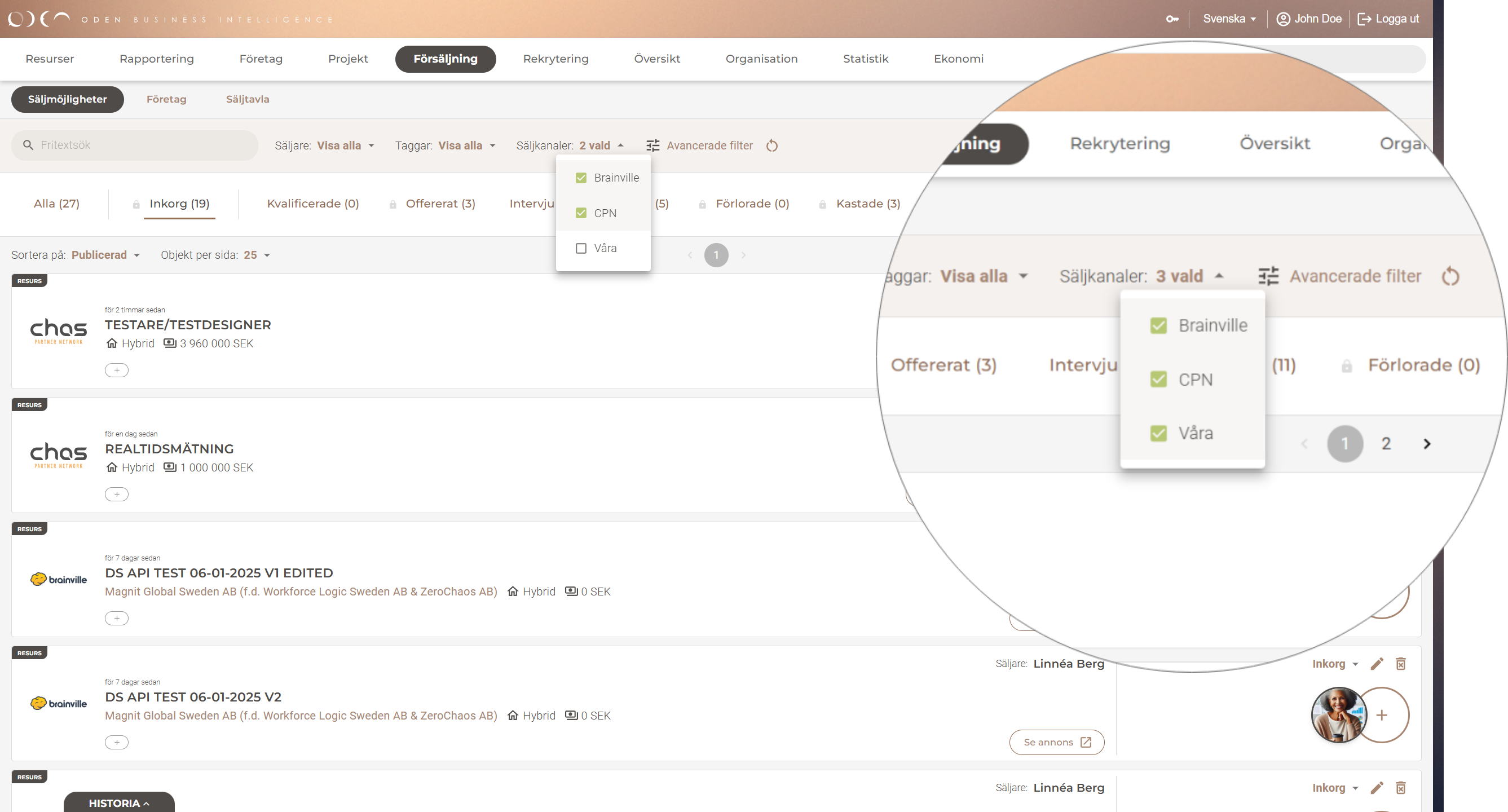Go to the Rapportering section
The width and height of the screenshot is (1508, 812).
coord(156,59)
